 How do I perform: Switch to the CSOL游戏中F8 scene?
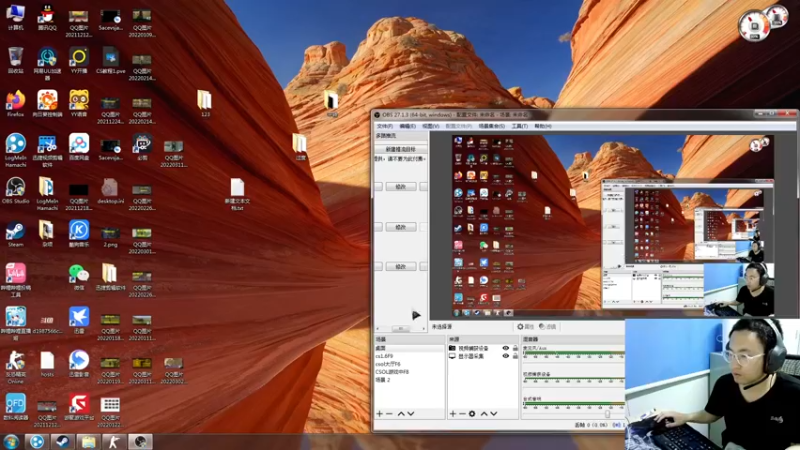[x=409, y=372]
